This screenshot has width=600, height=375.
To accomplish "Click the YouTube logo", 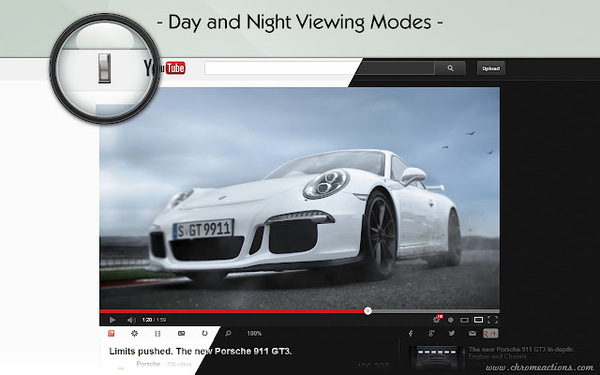I will click(x=165, y=68).
